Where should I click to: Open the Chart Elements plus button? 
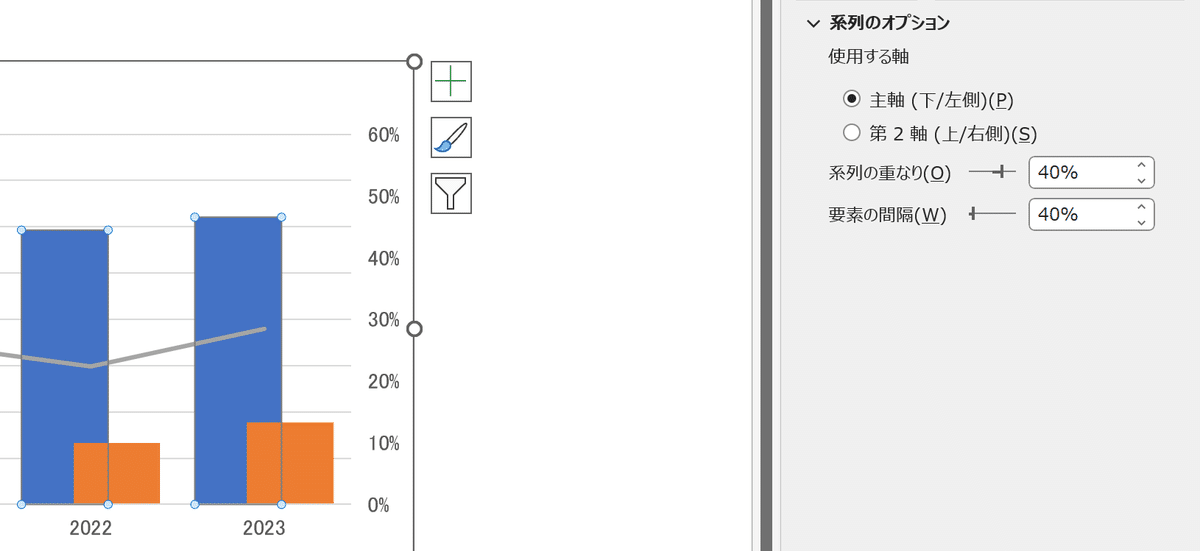tap(451, 81)
